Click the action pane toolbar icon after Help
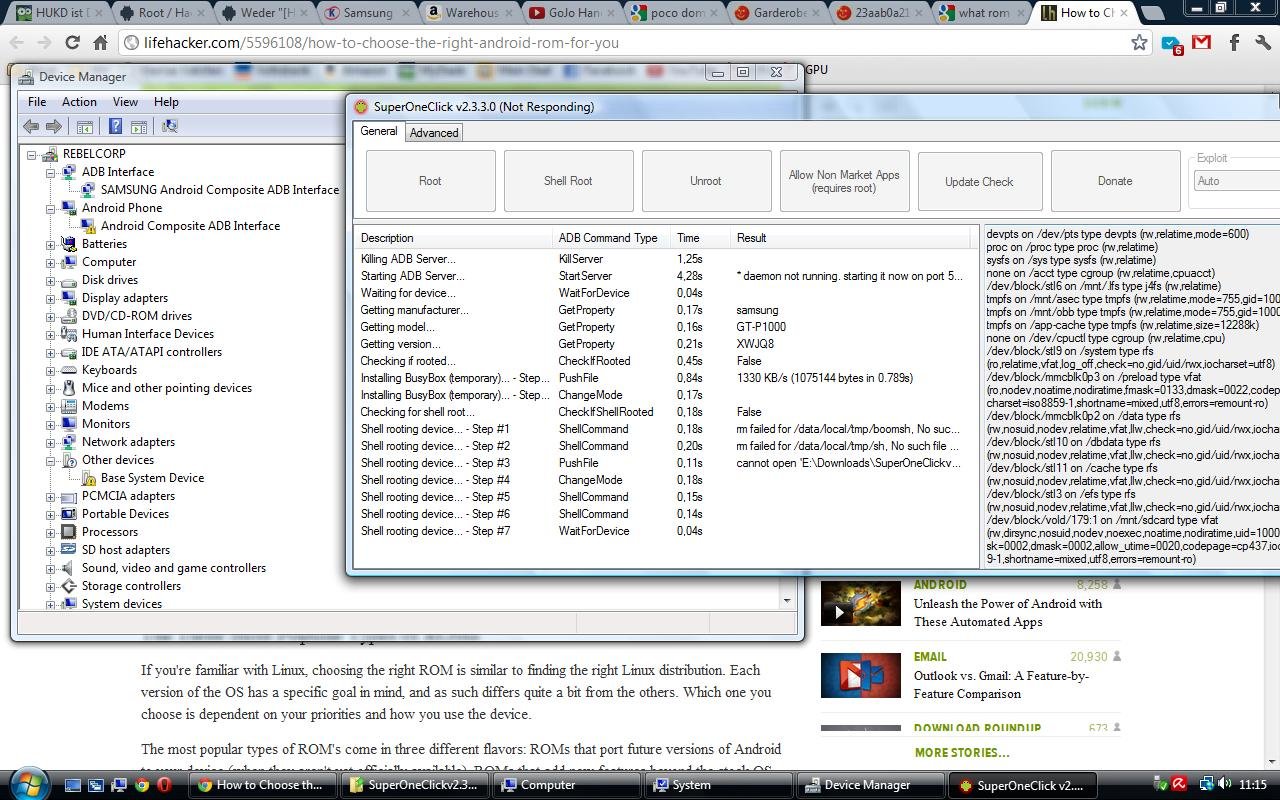The image size is (1280, 800). pos(139,126)
